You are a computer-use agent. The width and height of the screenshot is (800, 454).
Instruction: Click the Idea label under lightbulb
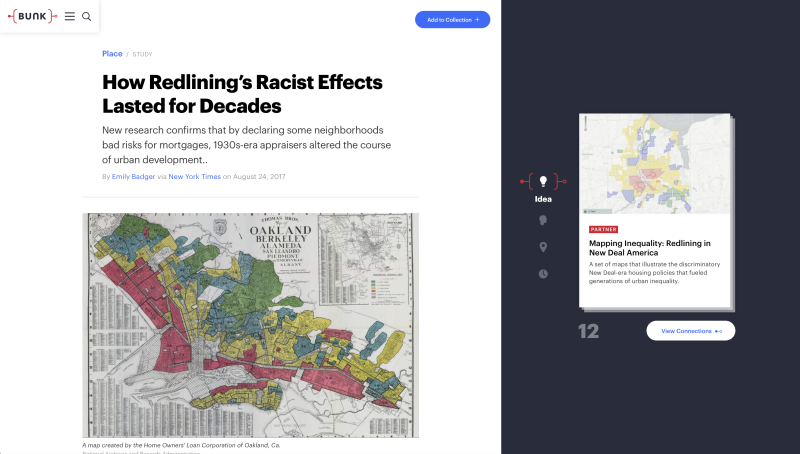tap(543, 199)
